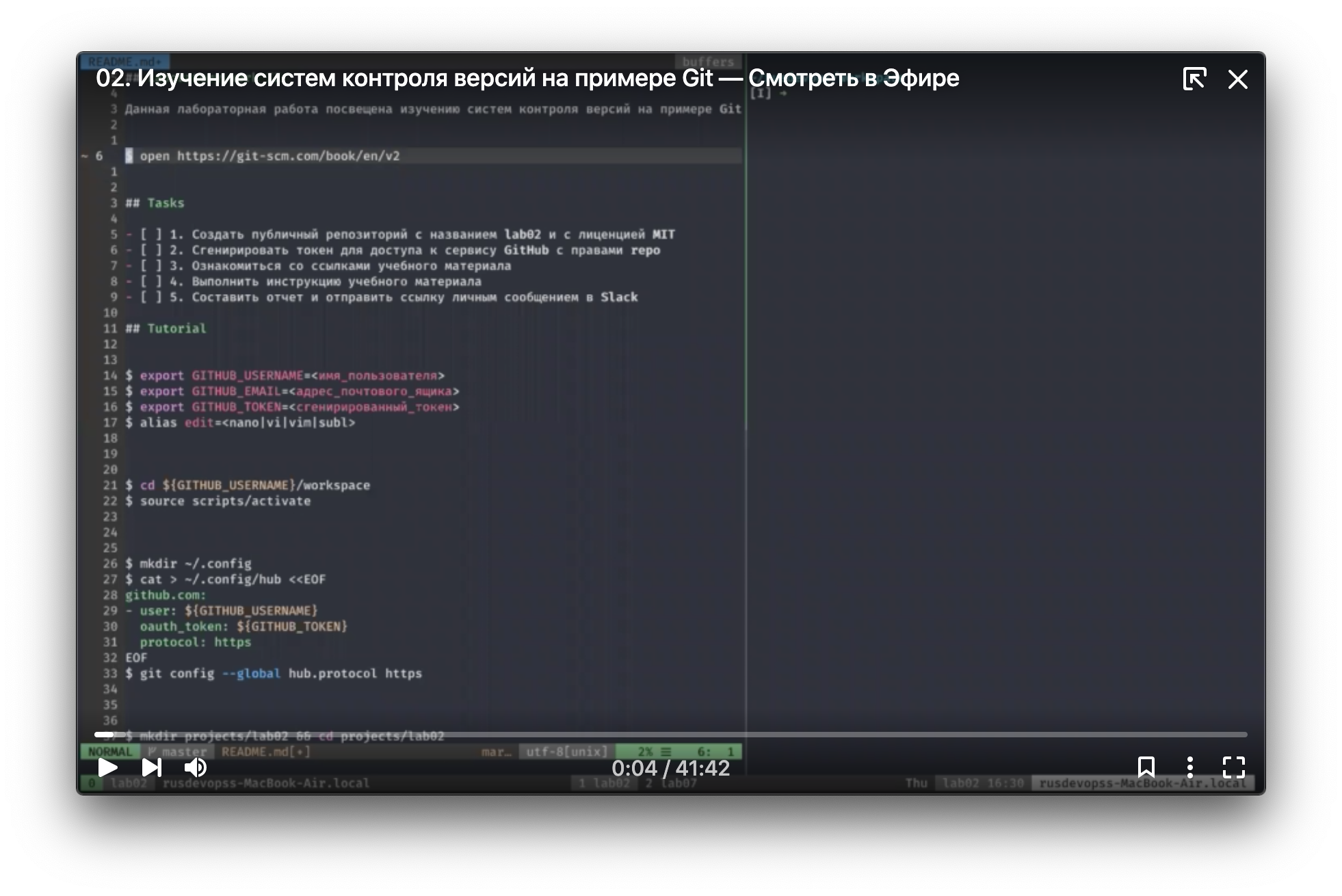Shrink player with the arrow icon
The width and height of the screenshot is (1342, 896).
(1194, 79)
